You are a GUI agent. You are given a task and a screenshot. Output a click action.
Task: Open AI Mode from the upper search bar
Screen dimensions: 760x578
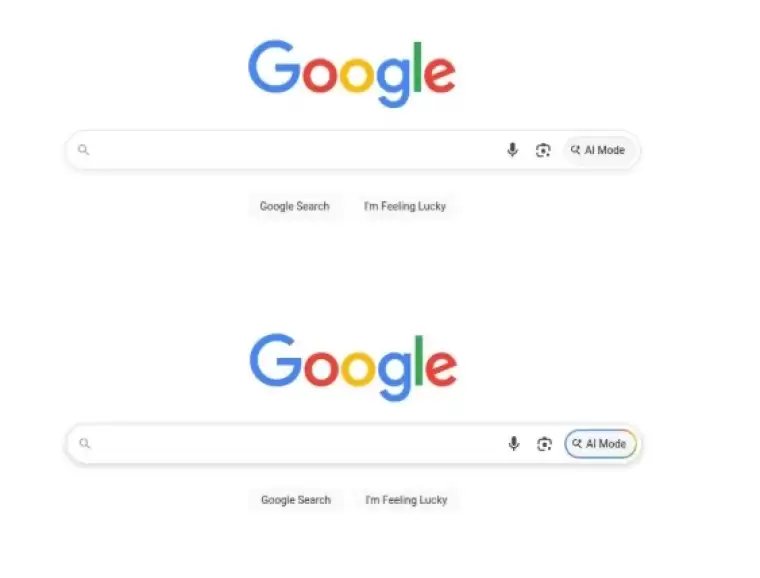(x=599, y=150)
